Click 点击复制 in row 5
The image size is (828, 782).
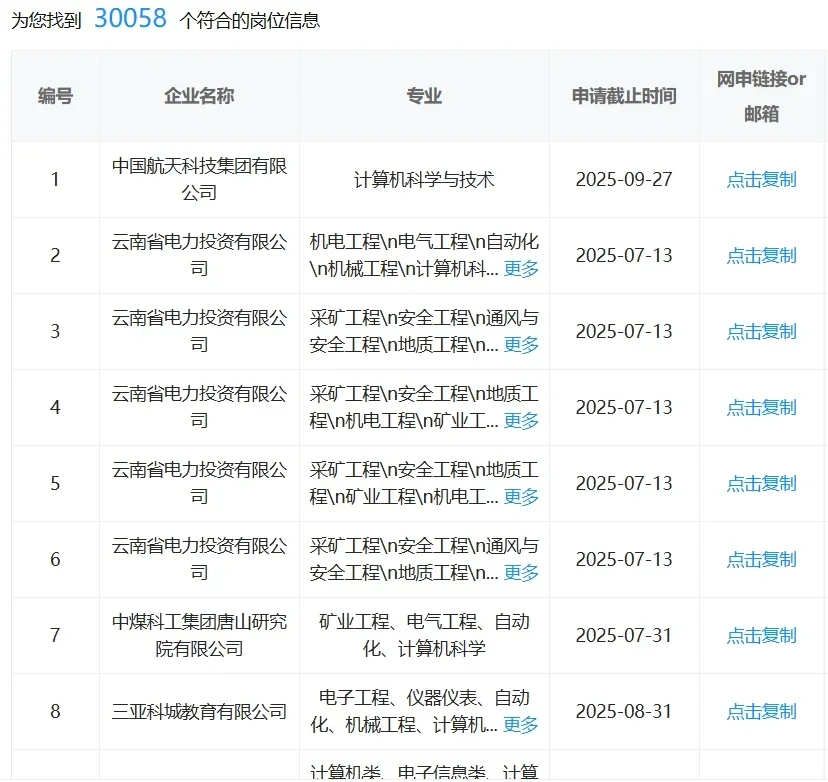761,484
